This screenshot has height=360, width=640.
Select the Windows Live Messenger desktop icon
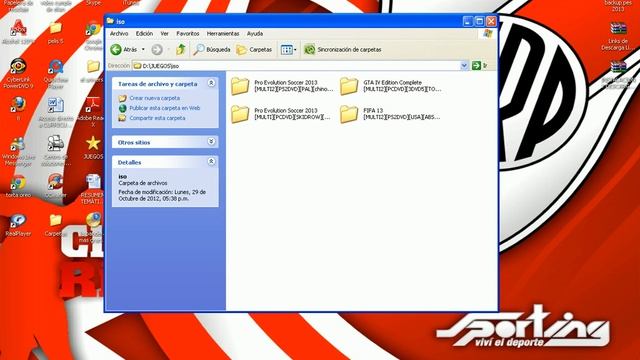coord(18,151)
